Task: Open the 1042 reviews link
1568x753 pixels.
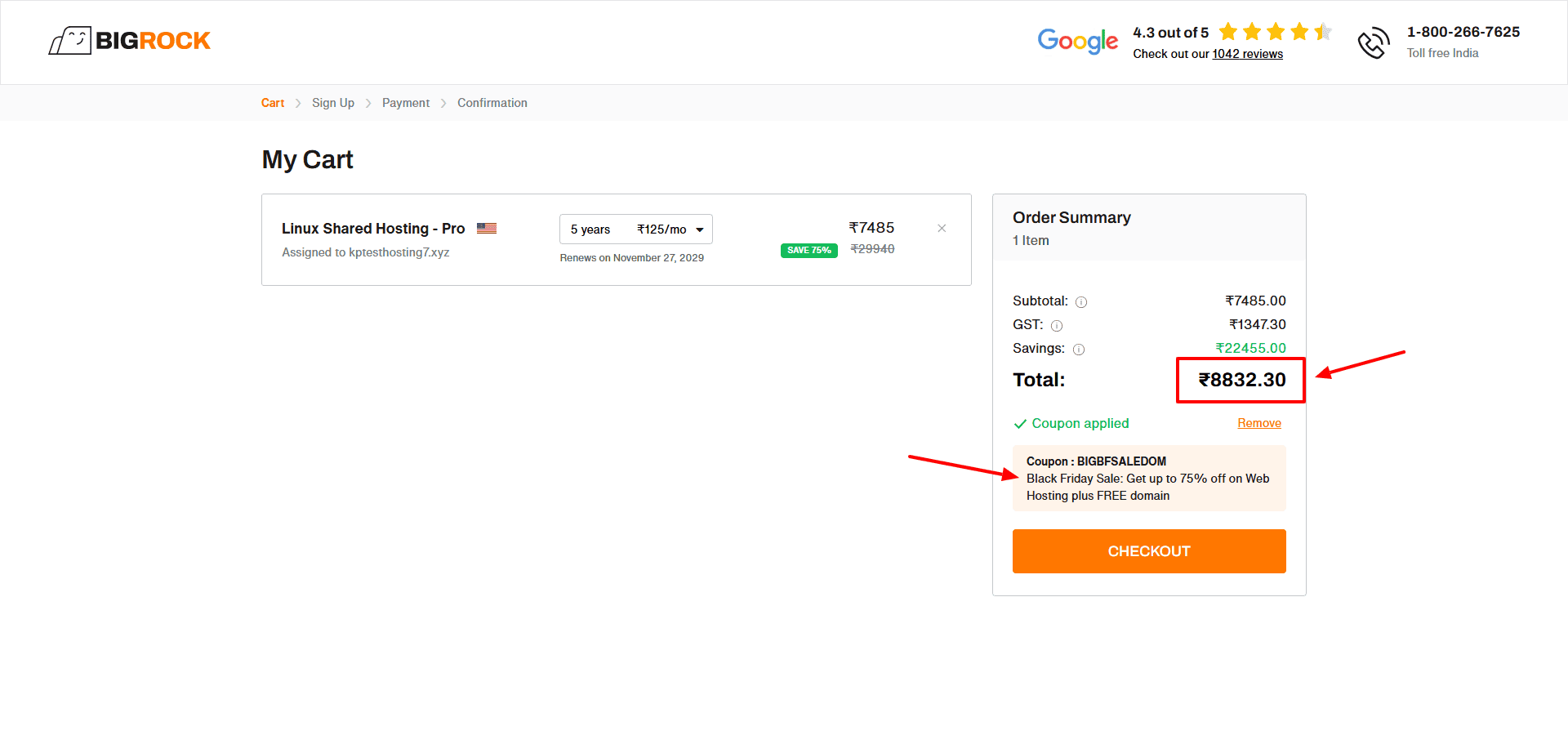Action: click(x=1247, y=54)
